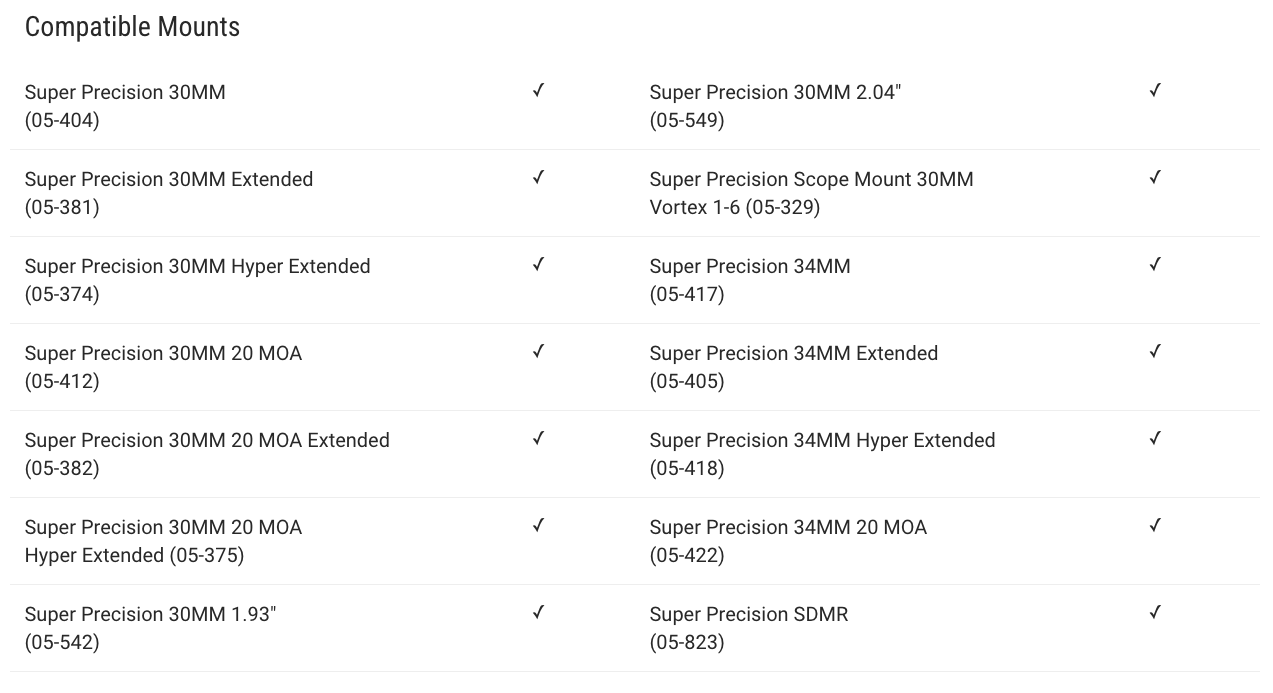Click checkmark for 30MM 1.93" mount
This screenshot has width=1273, height=693.
[538, 612]
